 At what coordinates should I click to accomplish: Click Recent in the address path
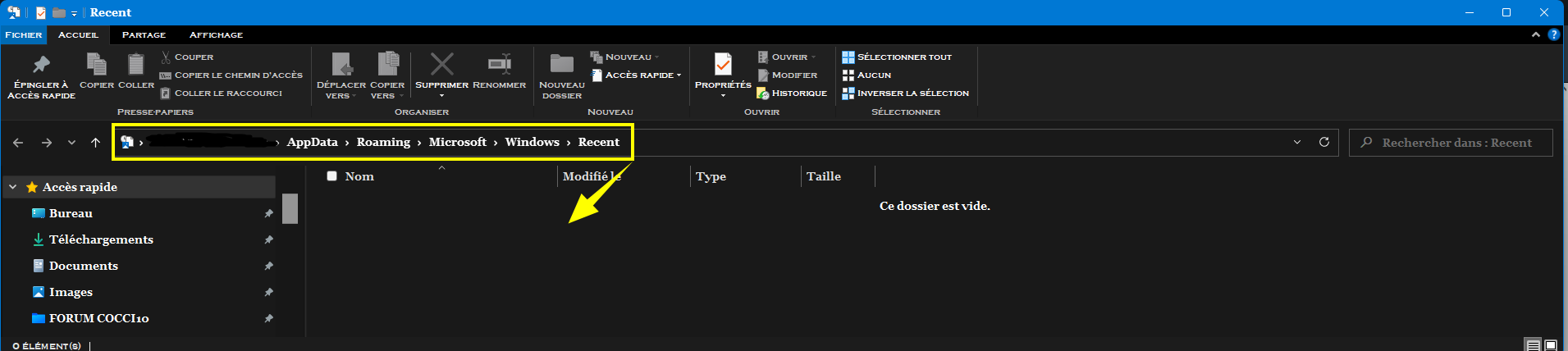598,142
